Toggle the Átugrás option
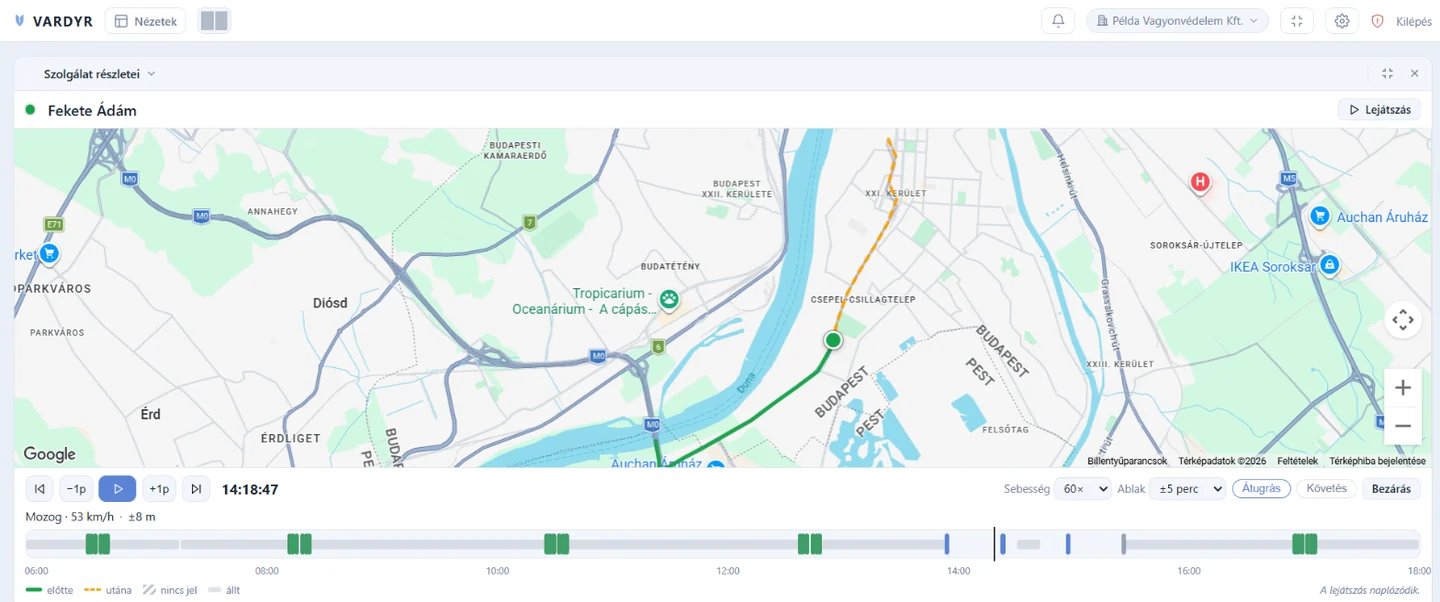This screenshot has height=602, width=1440. [1261, 489]
